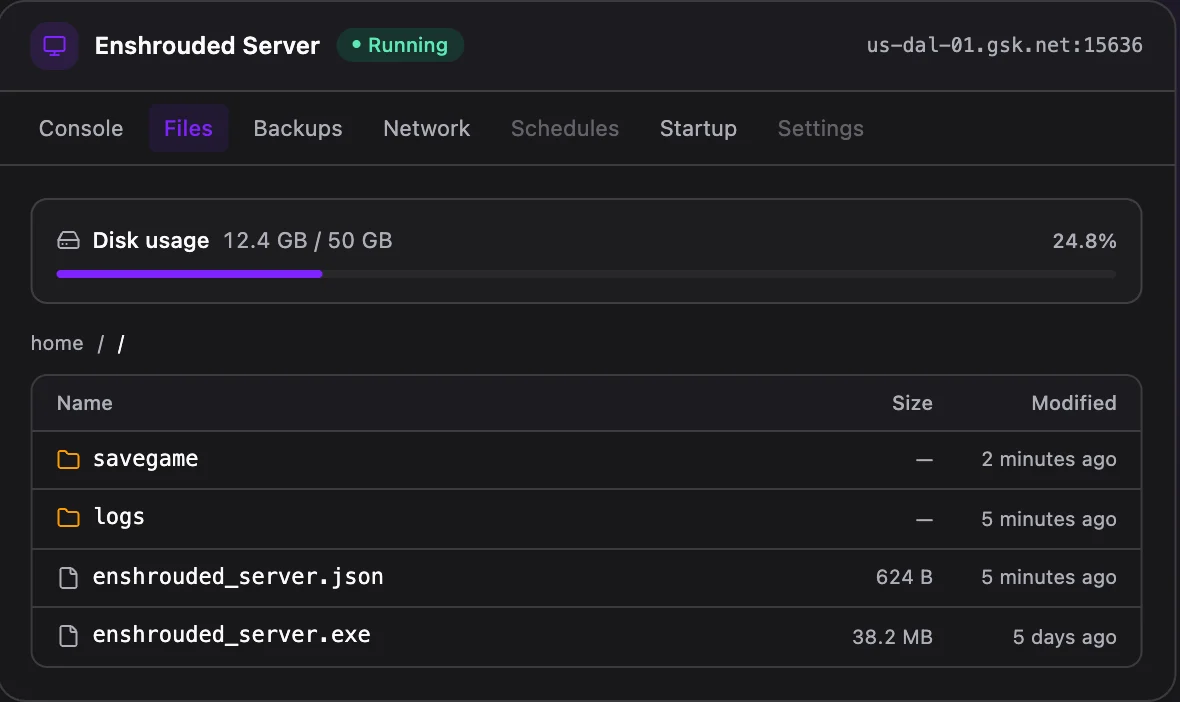This screenshot has width=1180, height=702.
Task: Click the 38.2 MB size cell
Action: tap(893, 637)
